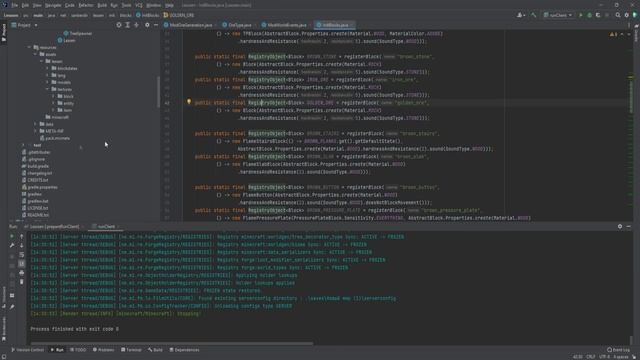Viewport: 640px width, 360px height.
Task: Expand the models folder
Action: (47, 82)
